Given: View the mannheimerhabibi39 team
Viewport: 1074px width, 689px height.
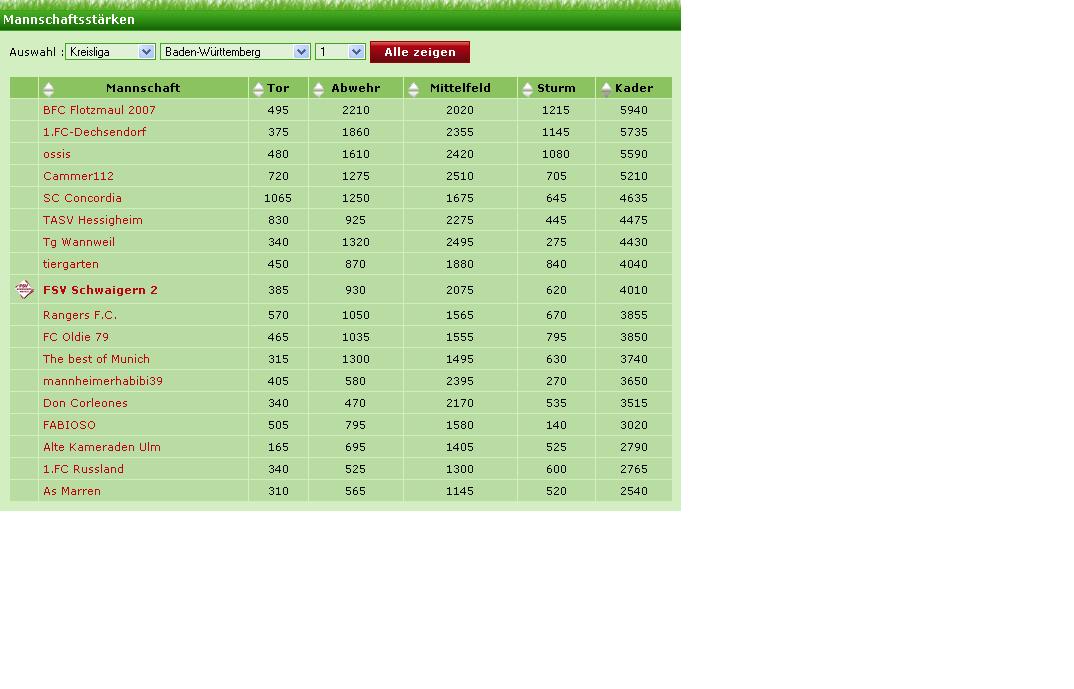Looking at the screenshot, I should (102, 381).
